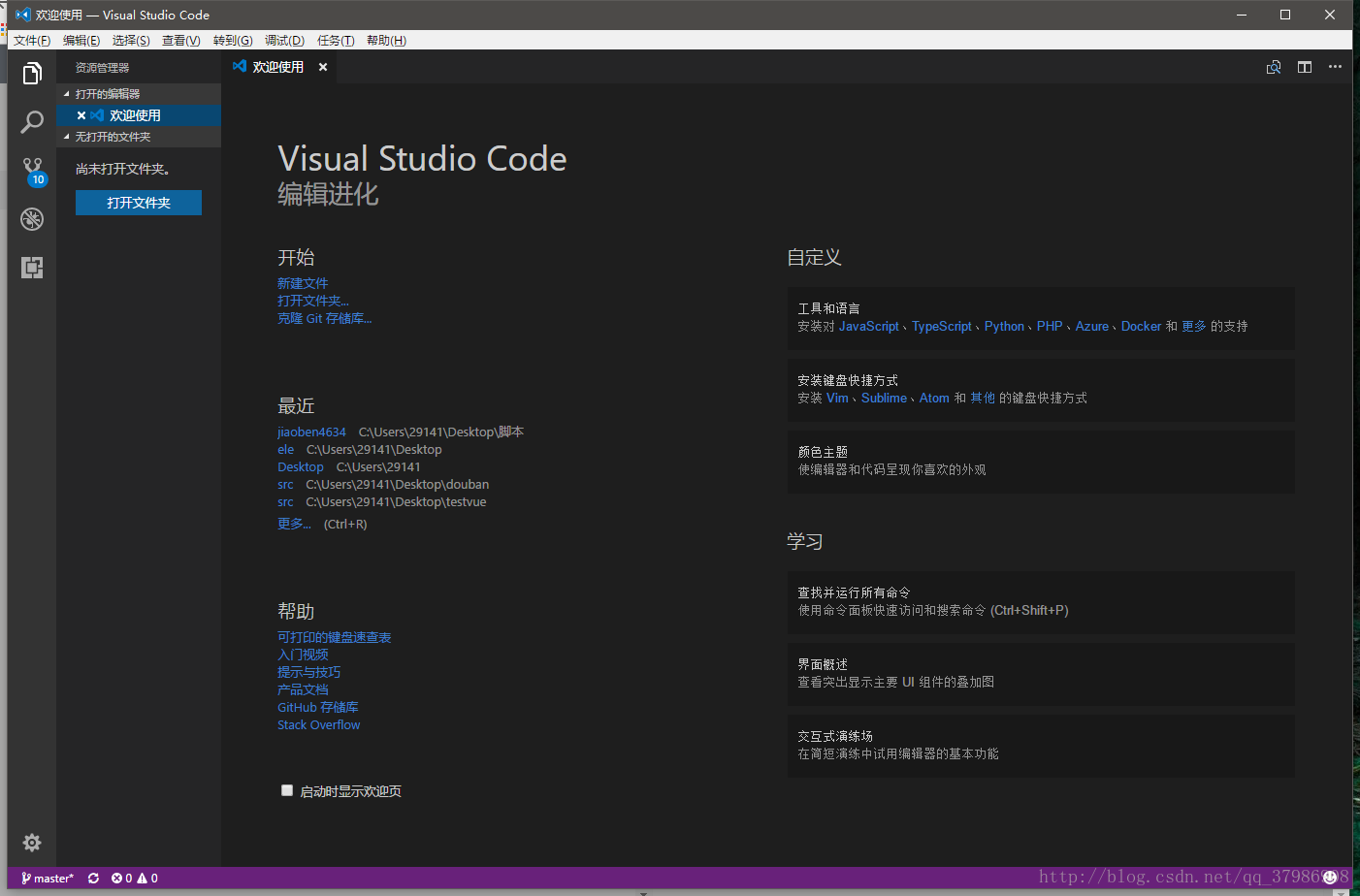Open the 颜色主题 card
The image size is (1360, 896).
[x=1041, y=462]
